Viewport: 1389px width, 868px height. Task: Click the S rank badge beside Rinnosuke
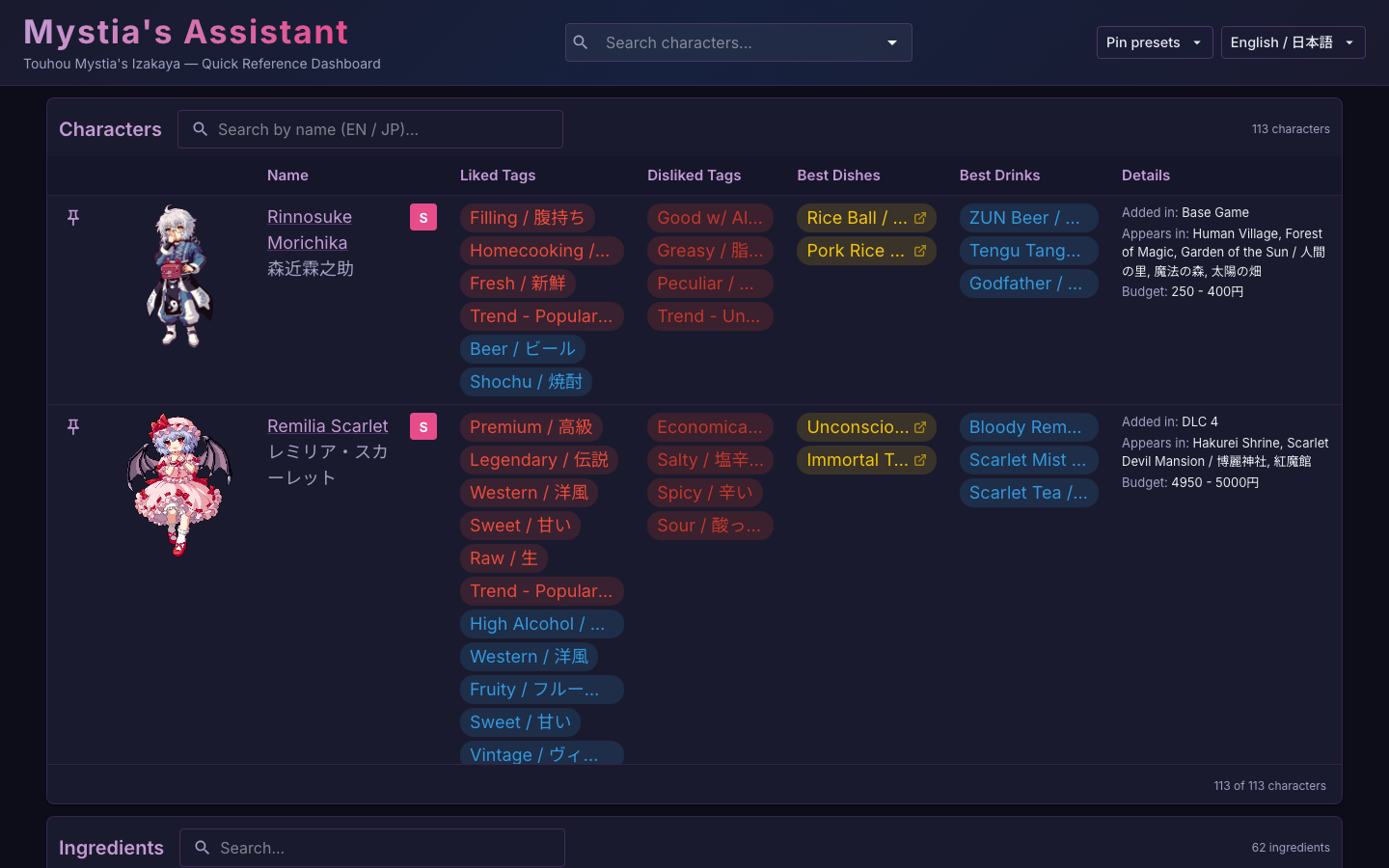(423, 218)
